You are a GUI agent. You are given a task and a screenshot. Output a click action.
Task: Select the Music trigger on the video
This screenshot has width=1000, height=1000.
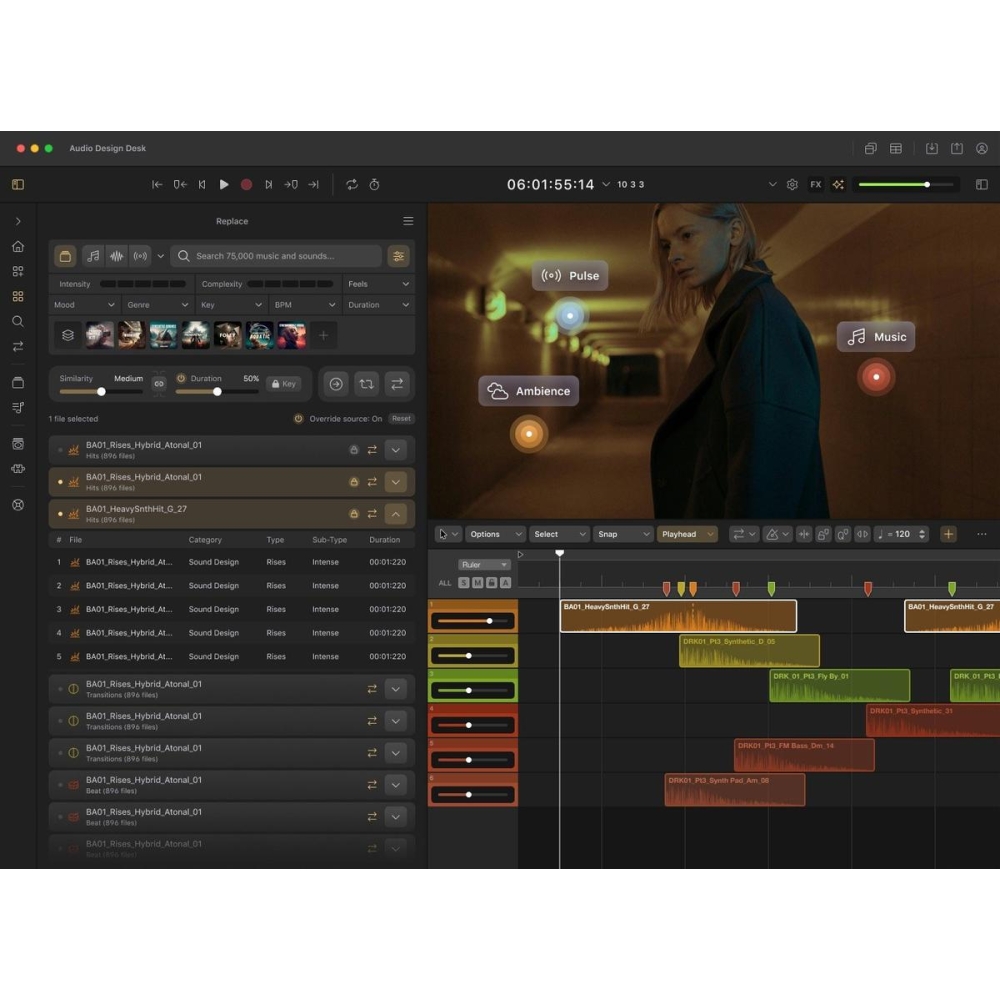click(x=876, y=337)
